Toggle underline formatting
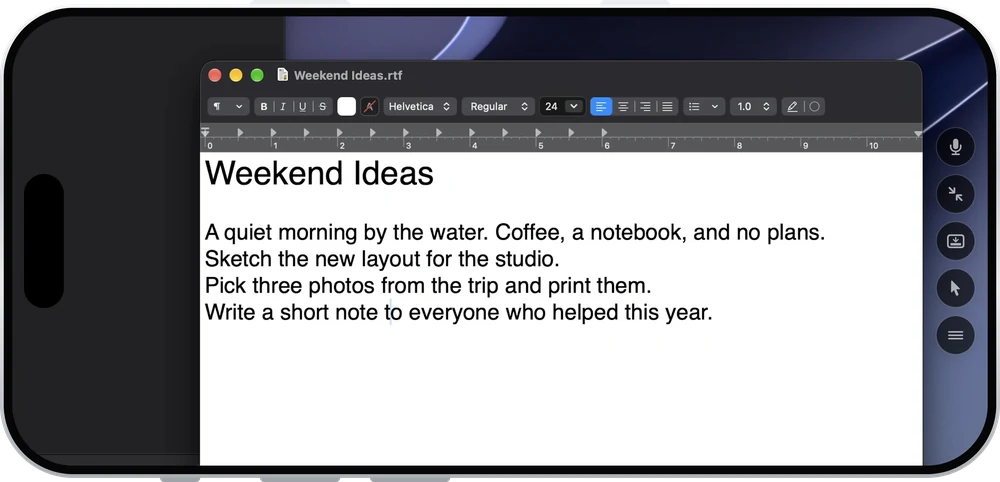Screen dimensions: 1000x482 [302, 106]
